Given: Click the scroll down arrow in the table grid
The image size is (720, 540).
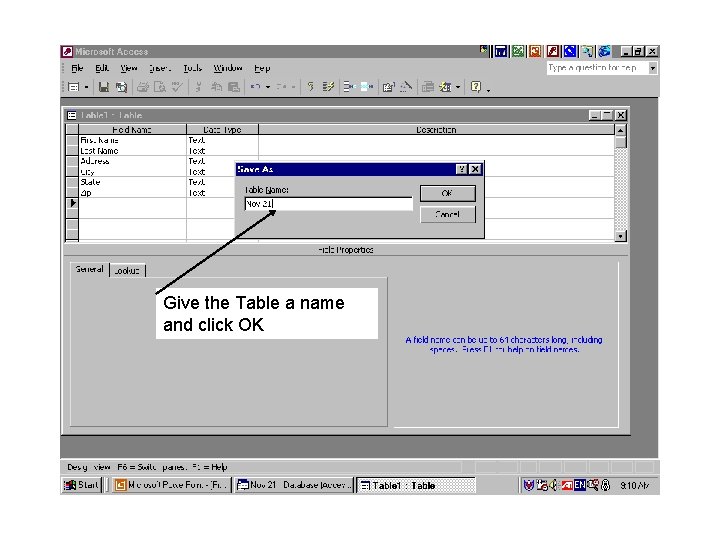Looking at the screenshot, I should coord(620,236).
